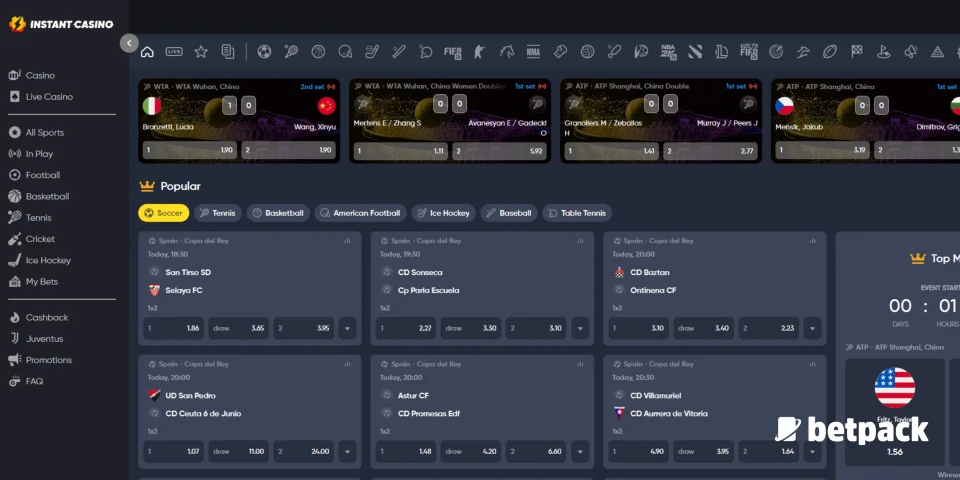
Task: Select the horse racing icon
Action: (506, 52)
